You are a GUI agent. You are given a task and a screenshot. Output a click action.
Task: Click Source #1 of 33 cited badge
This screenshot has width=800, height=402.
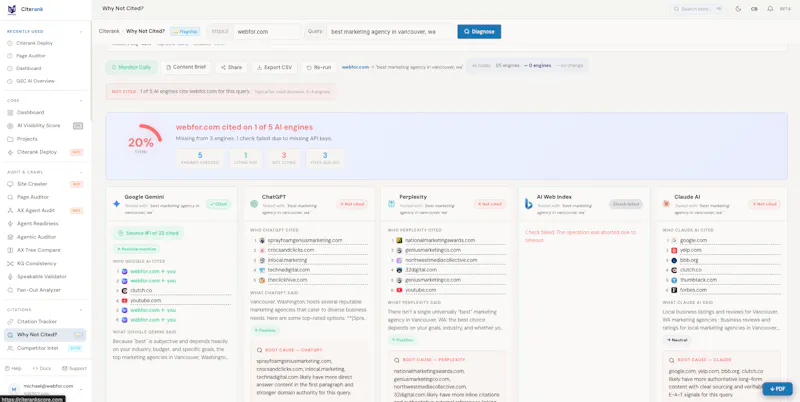(148, 233)
